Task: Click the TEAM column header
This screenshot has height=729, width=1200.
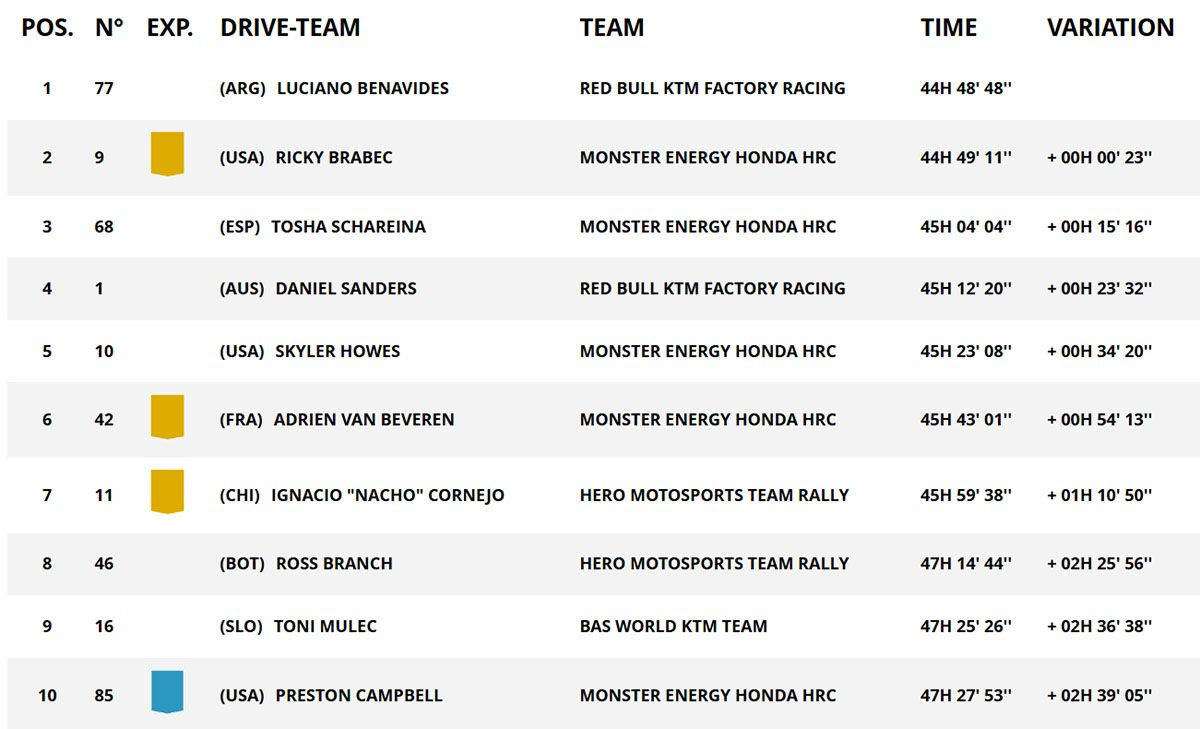Action: 612,28
